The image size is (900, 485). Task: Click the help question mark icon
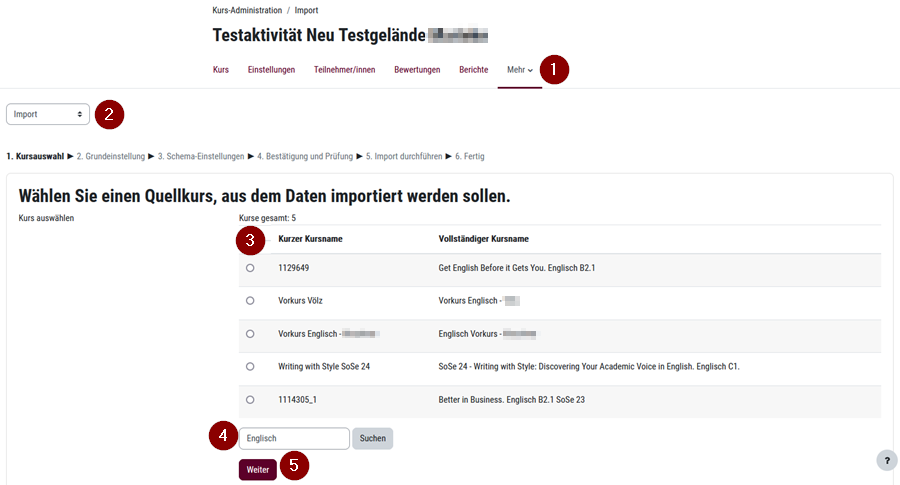coord(886,460)
